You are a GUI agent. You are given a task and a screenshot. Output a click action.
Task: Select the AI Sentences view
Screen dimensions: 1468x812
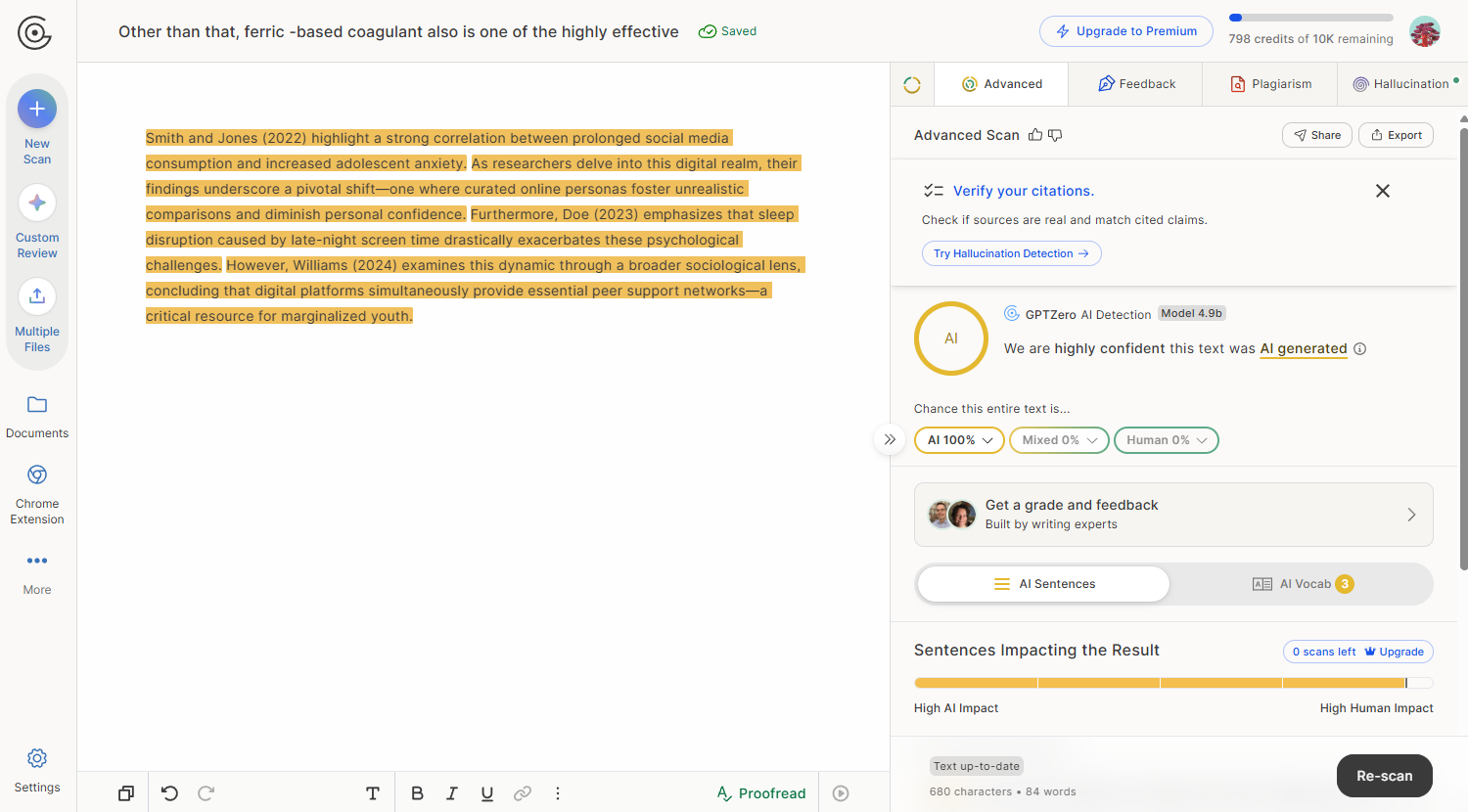coord(1043,584)
